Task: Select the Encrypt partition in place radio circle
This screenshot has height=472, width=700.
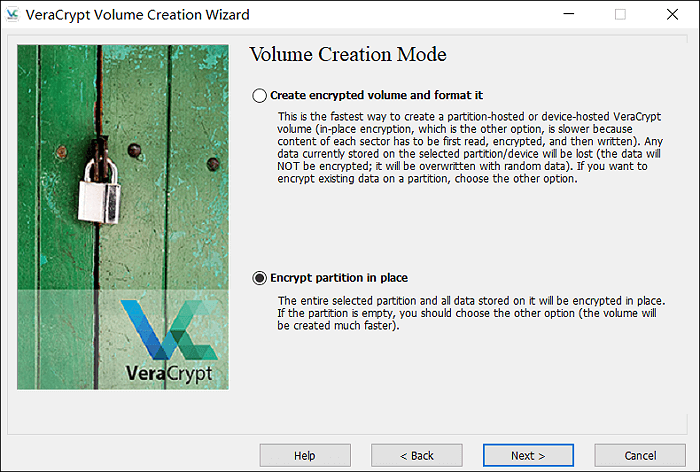Action: 260,279
